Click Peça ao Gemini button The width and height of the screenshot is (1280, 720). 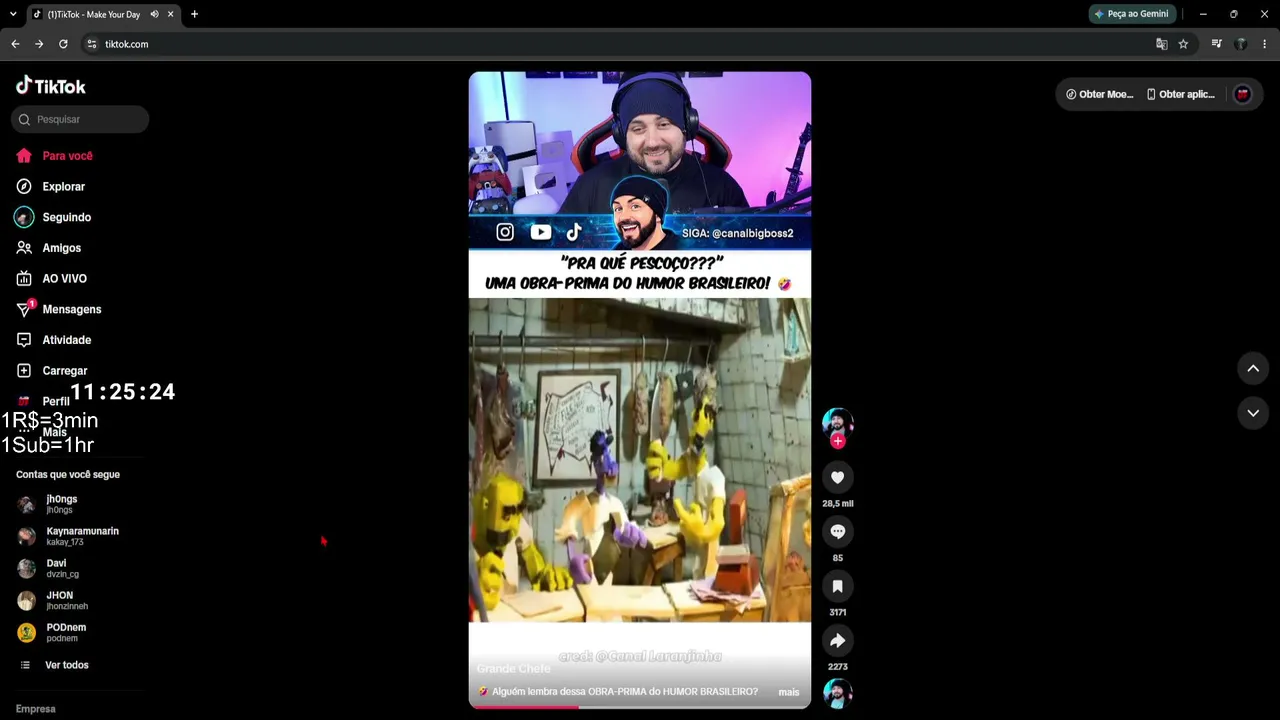(x=1131, y=14)
